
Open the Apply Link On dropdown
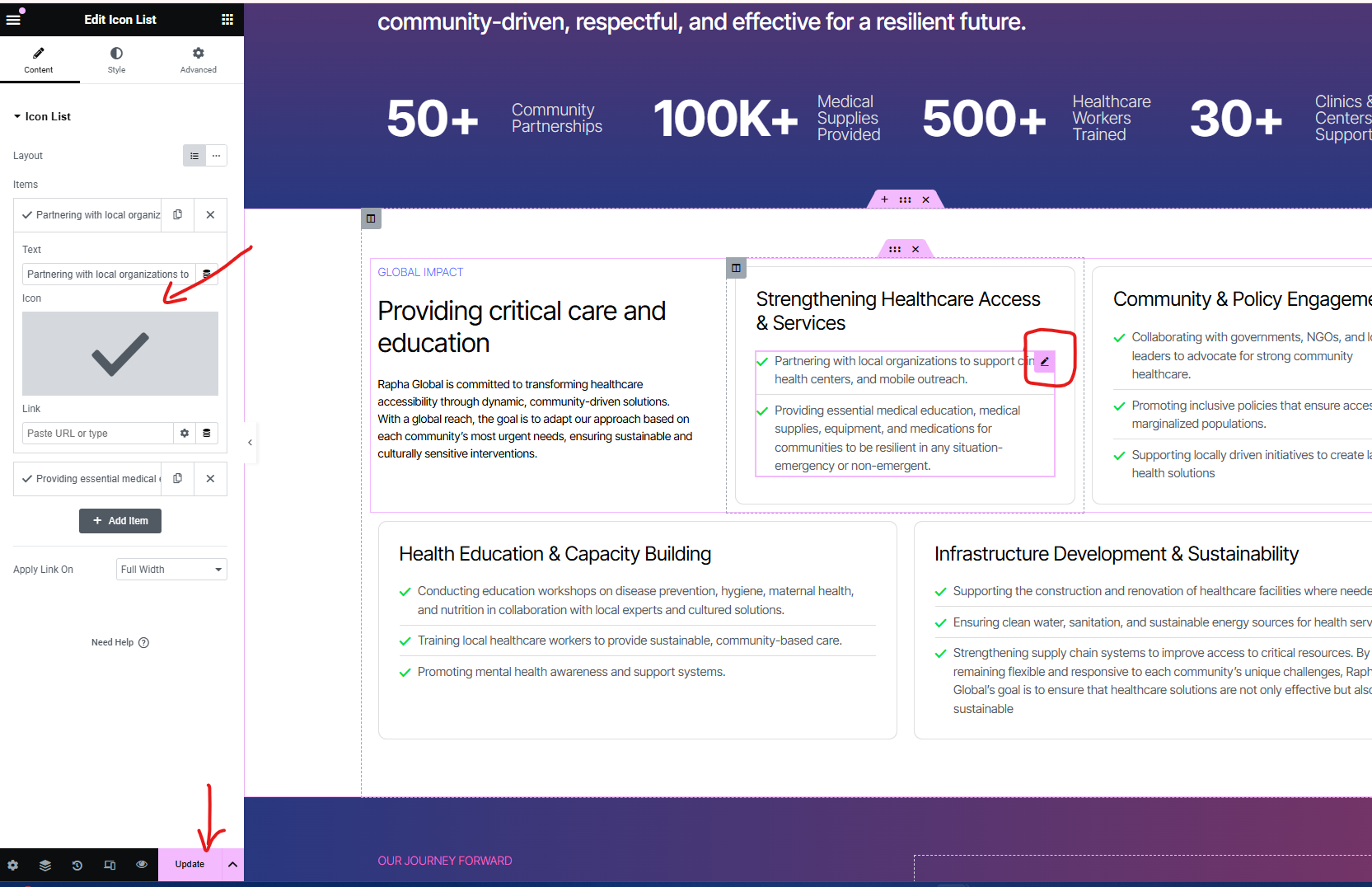click(171, 570)
